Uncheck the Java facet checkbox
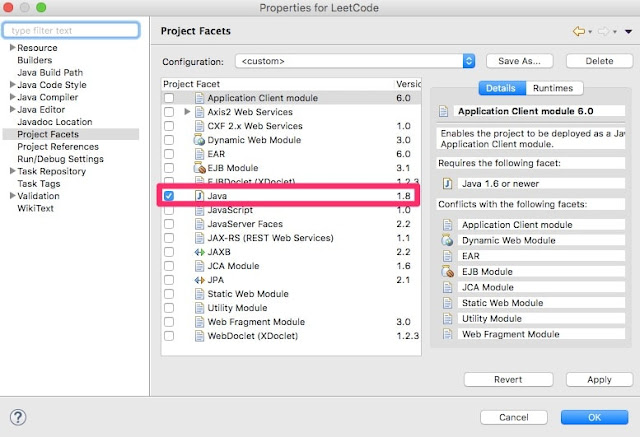The image size is (640, 437). [169, 196]
